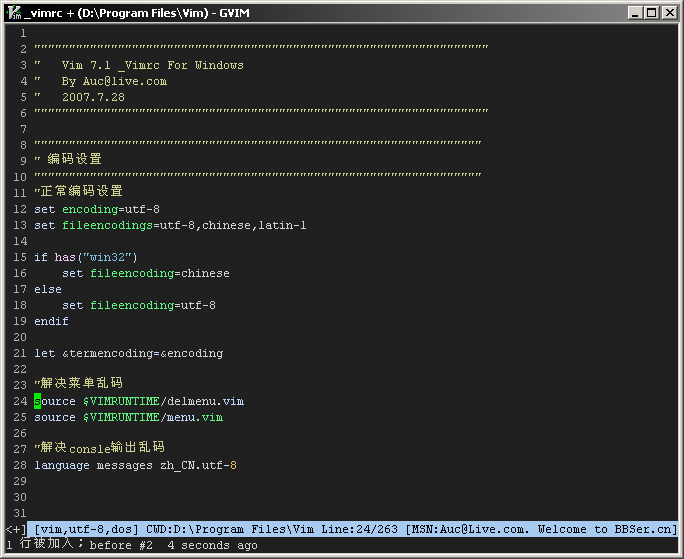The height and width of the screenshot is (559, 684).
Task: Click 'fileencodings=utf-8,chinese,latin-1' on line 13
Action: 184,225
